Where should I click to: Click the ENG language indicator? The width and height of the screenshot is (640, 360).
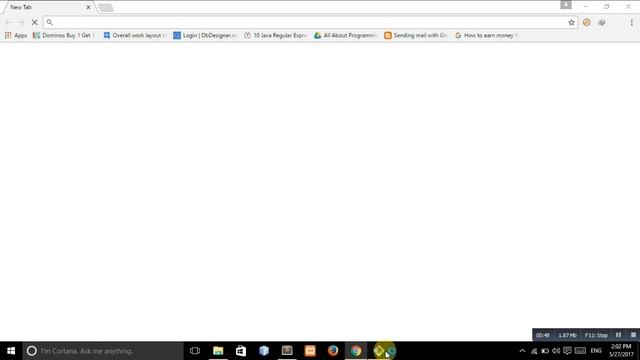click(596, 351)
